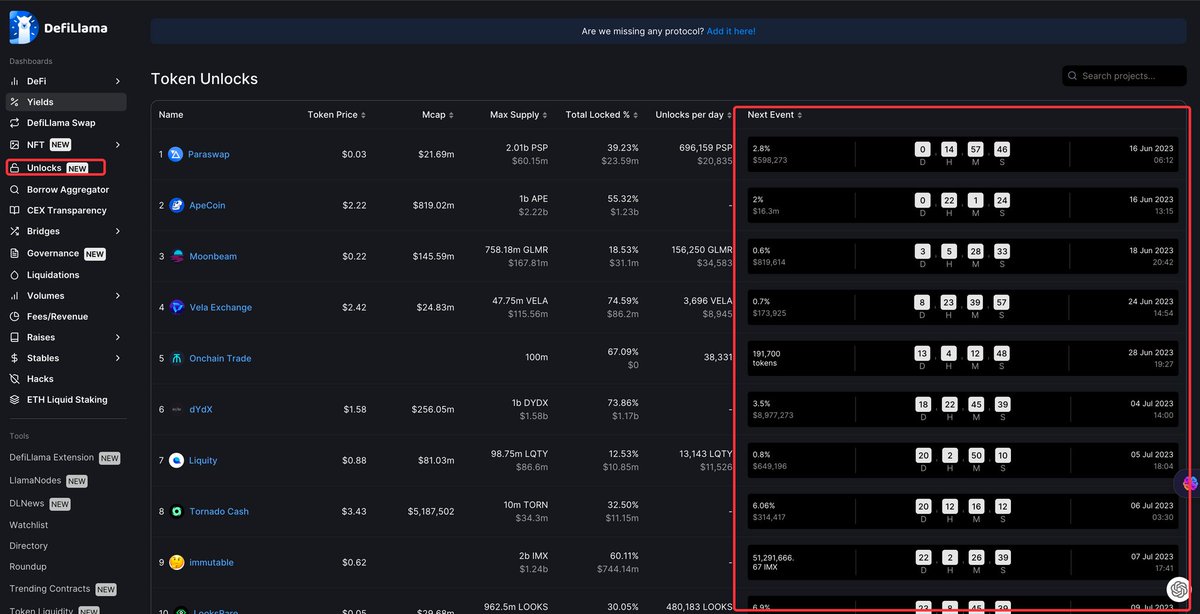1200x614 pixels.
Task: Click the Moonbeam token logo
Action: coord(176,256)
